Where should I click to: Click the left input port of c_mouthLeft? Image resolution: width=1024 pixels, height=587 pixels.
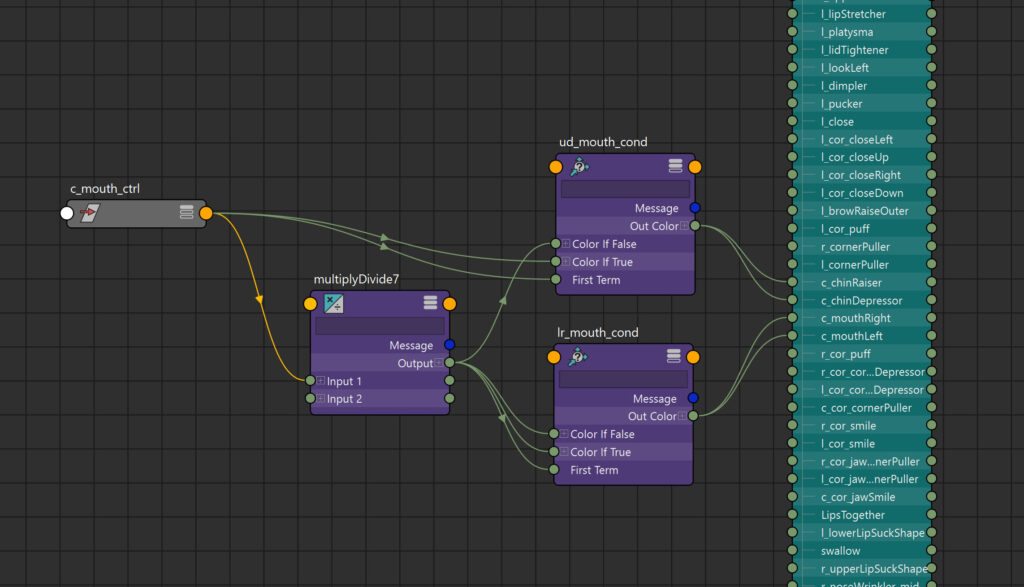[x=792, y=336]
